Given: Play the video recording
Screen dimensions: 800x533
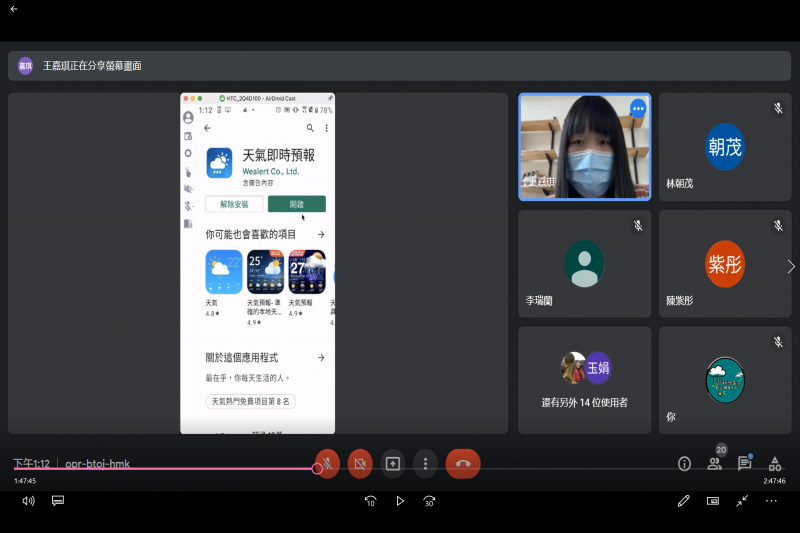Looking at the screenshot, I should (x=400, y=501).
